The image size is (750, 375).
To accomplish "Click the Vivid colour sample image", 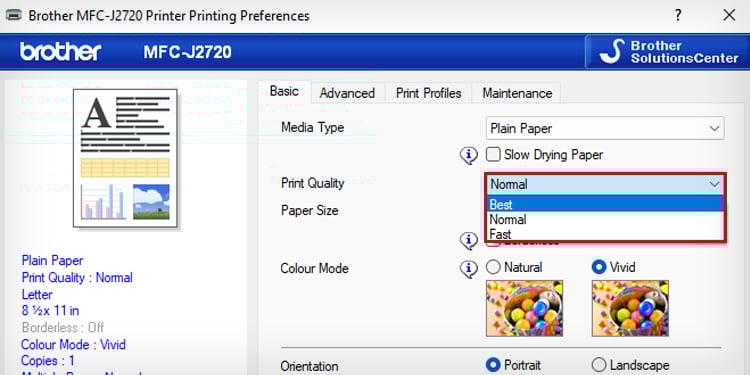I will coord(630,308).
